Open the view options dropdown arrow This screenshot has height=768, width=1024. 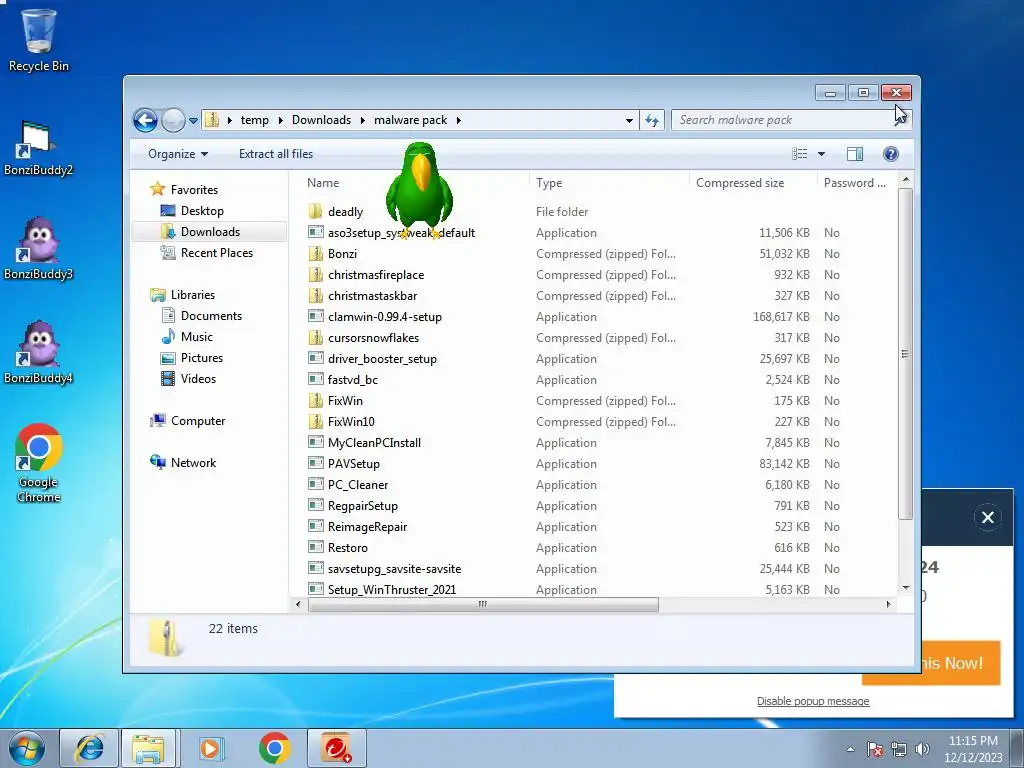tap(822, 154)
